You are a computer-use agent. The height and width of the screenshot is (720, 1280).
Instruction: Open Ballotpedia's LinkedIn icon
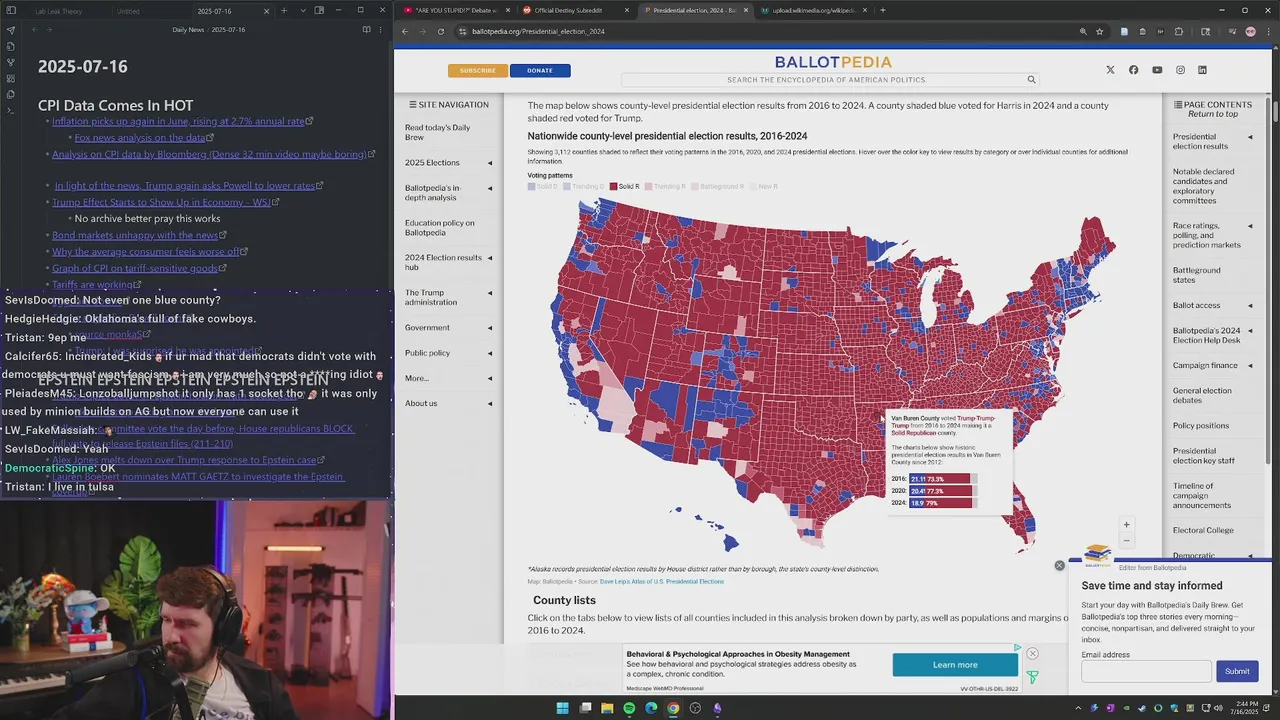click(x=1202, y=70)
